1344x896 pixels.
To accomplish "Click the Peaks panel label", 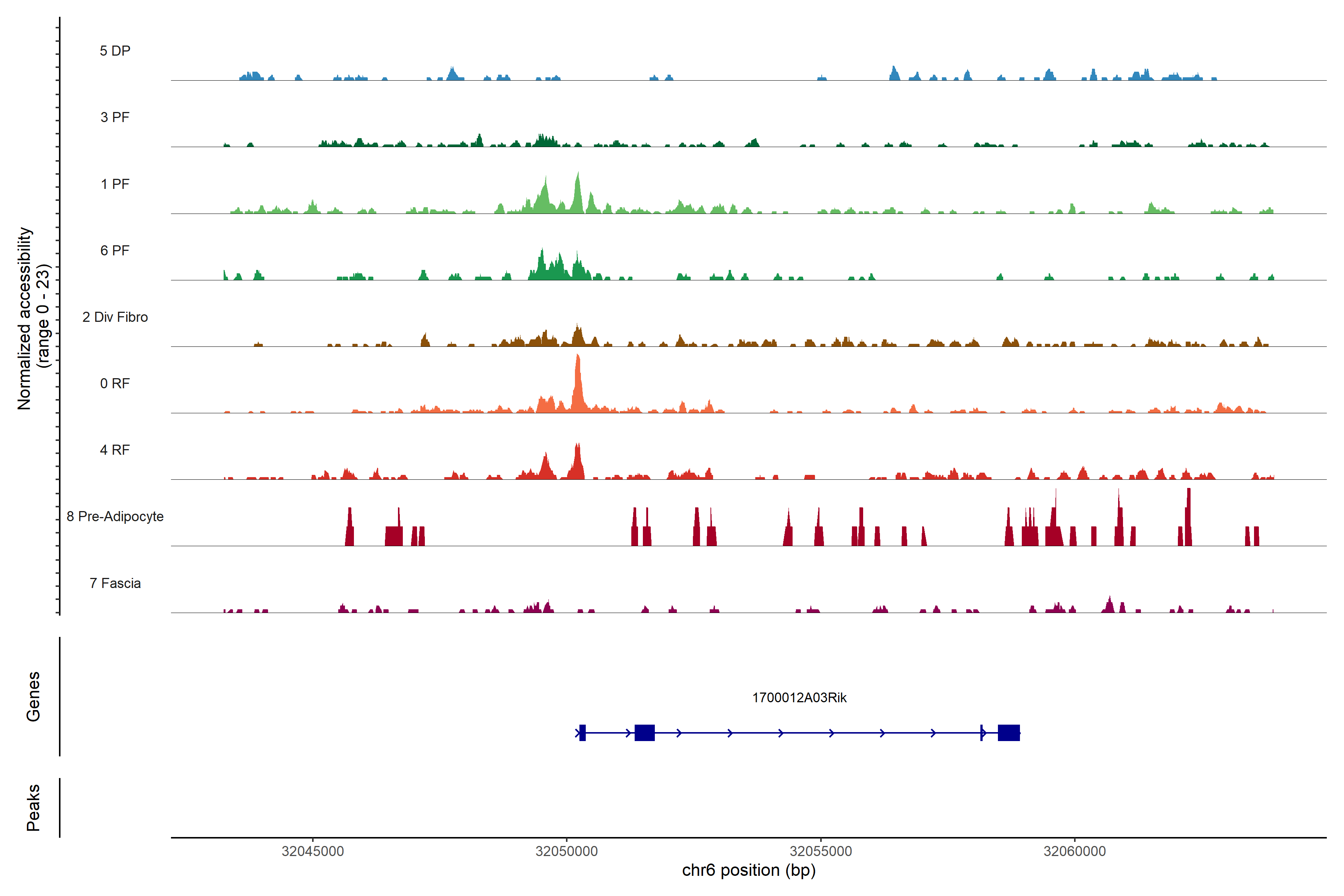I will point(33,808).
